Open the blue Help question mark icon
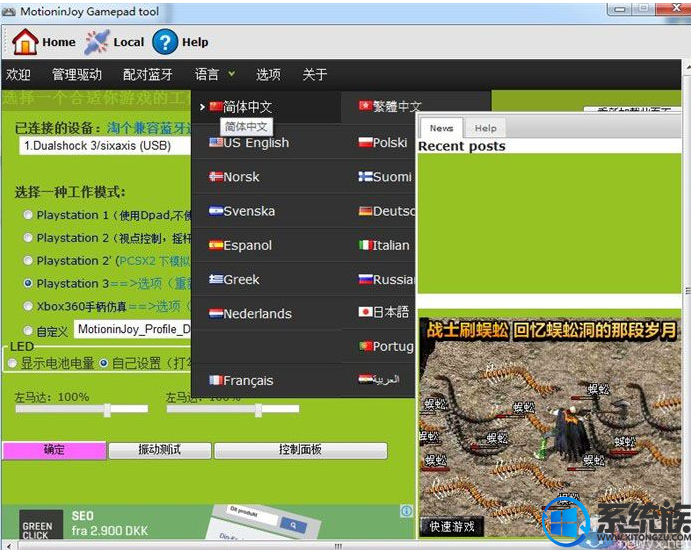The image size is (691, 550). [165, 42]
